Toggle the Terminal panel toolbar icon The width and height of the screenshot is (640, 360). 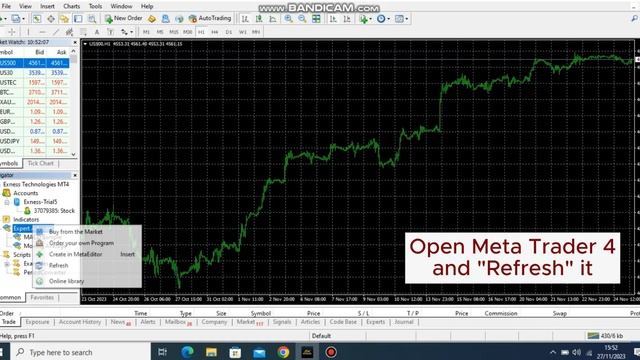pos(78,18)
